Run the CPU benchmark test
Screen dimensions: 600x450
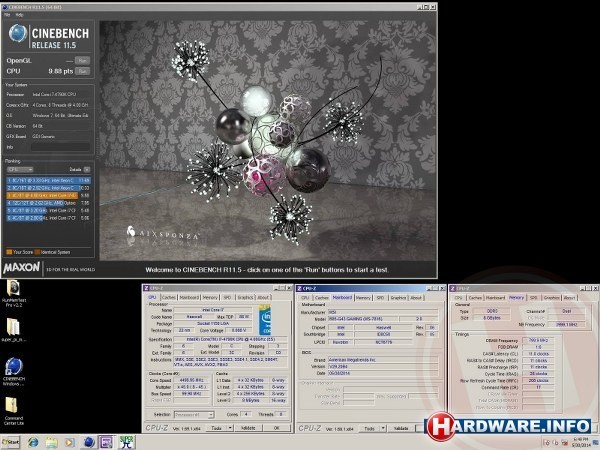click(82, 72)
